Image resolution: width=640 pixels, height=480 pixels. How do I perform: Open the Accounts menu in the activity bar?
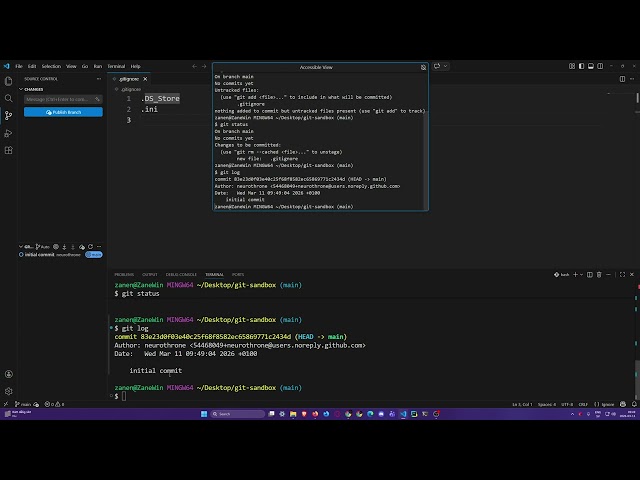point(8,374)
